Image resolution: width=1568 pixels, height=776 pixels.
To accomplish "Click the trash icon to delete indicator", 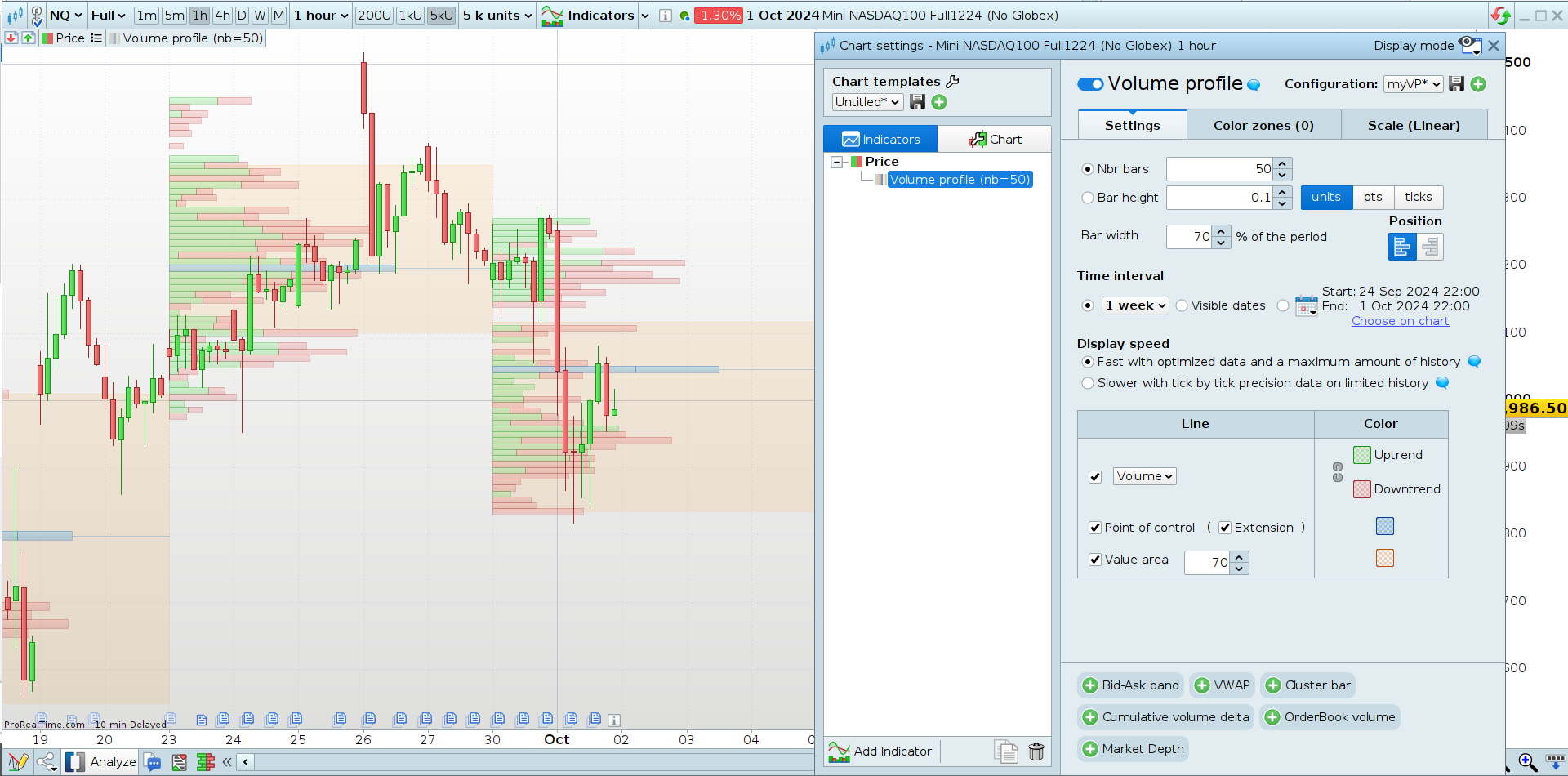I will tap(1036, 751).
